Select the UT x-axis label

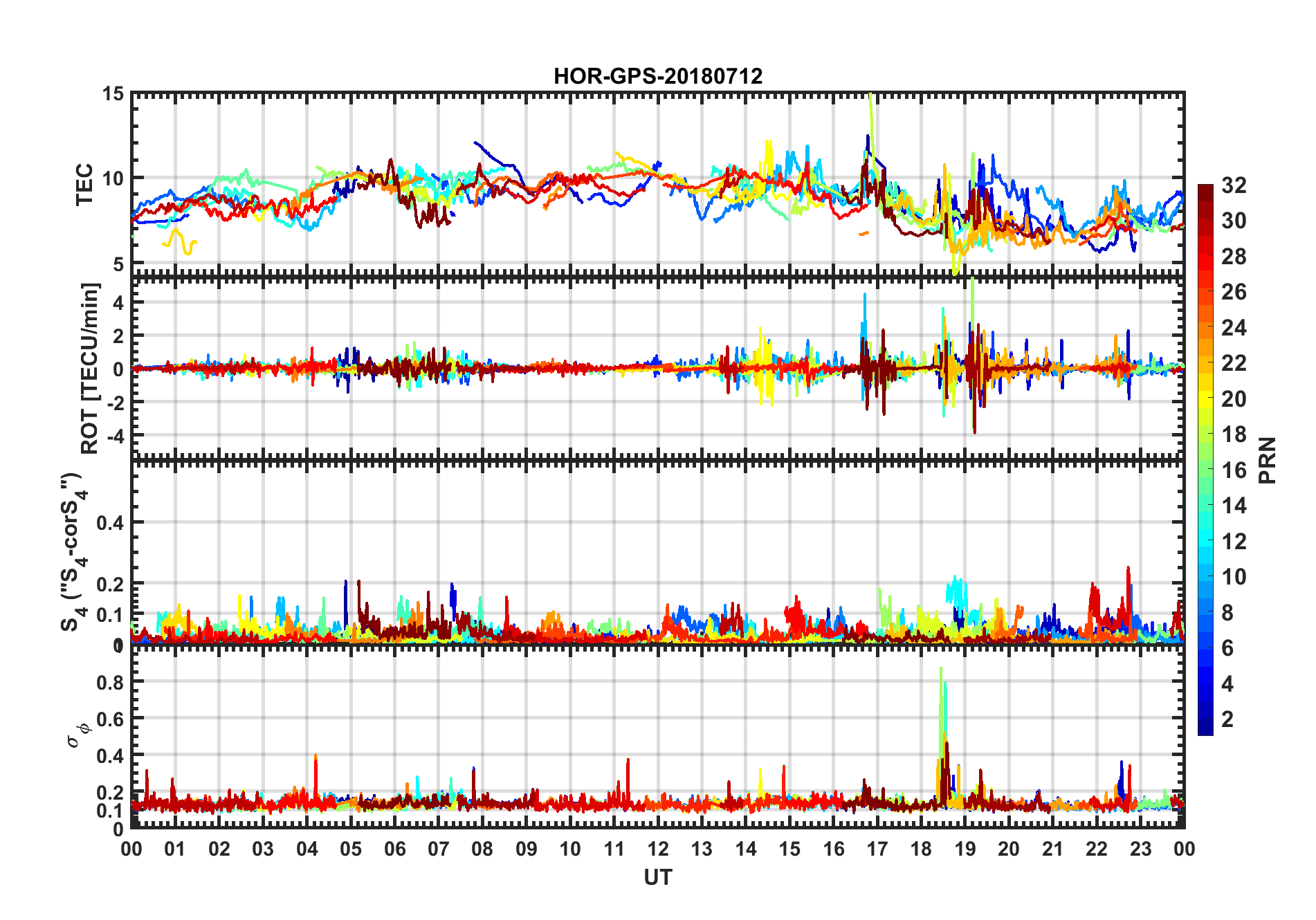coord(658,877)
